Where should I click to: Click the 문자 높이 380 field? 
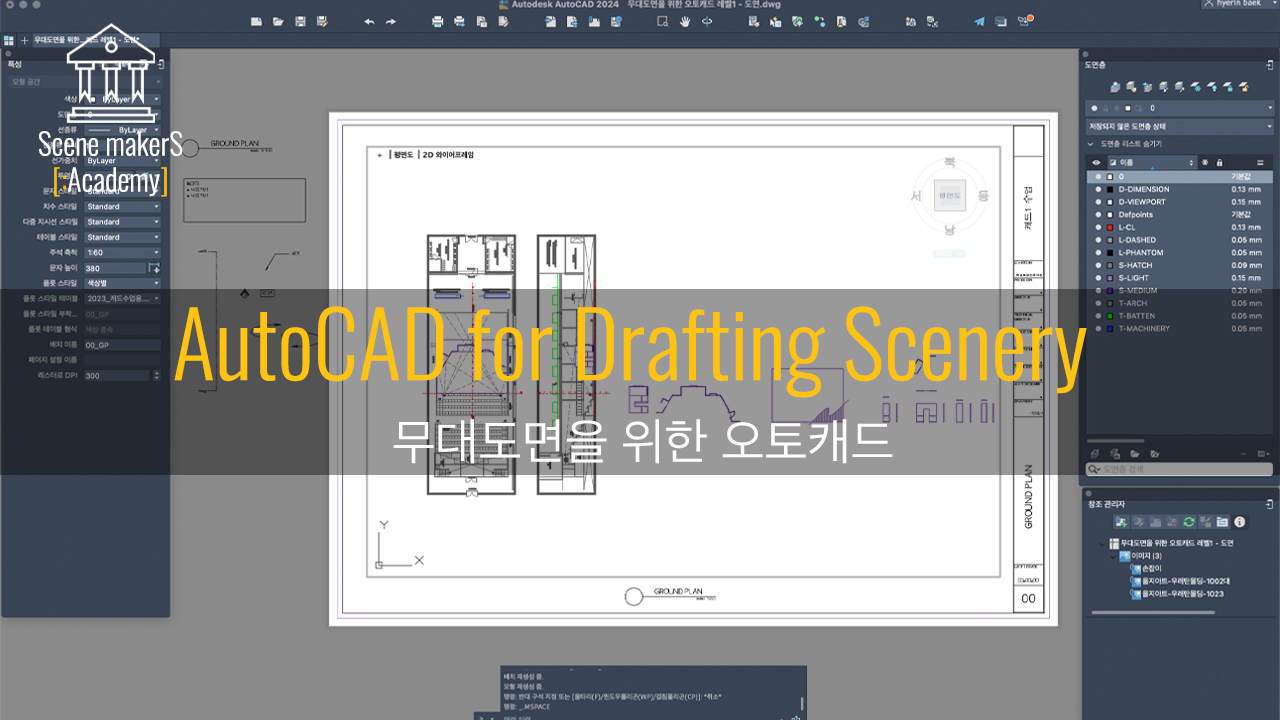(x=115, y=268)
